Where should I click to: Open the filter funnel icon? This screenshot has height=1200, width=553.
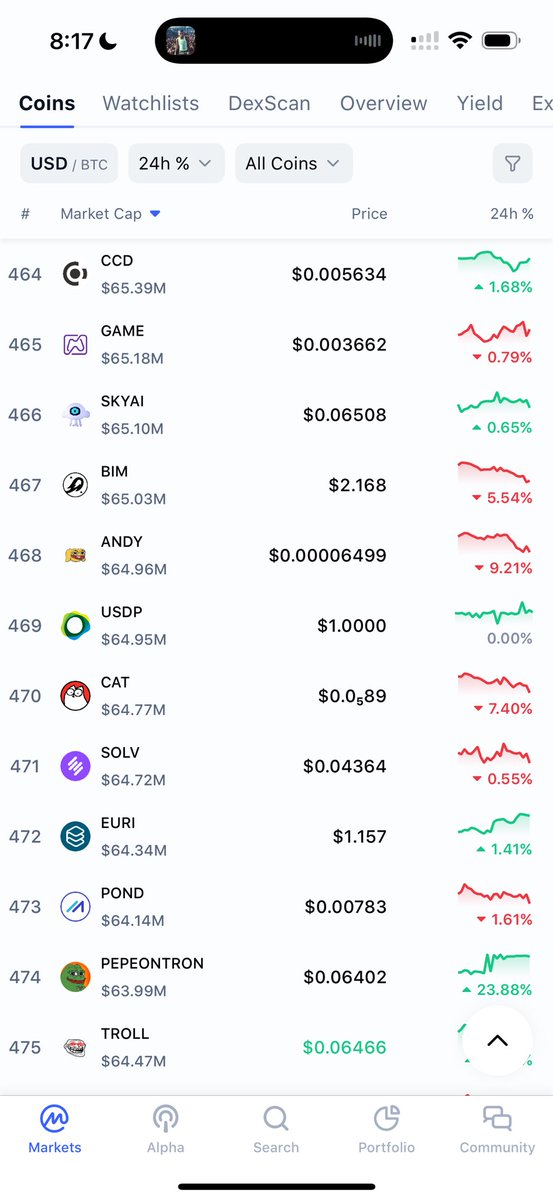pyautogui.click(x=512, y=163)
